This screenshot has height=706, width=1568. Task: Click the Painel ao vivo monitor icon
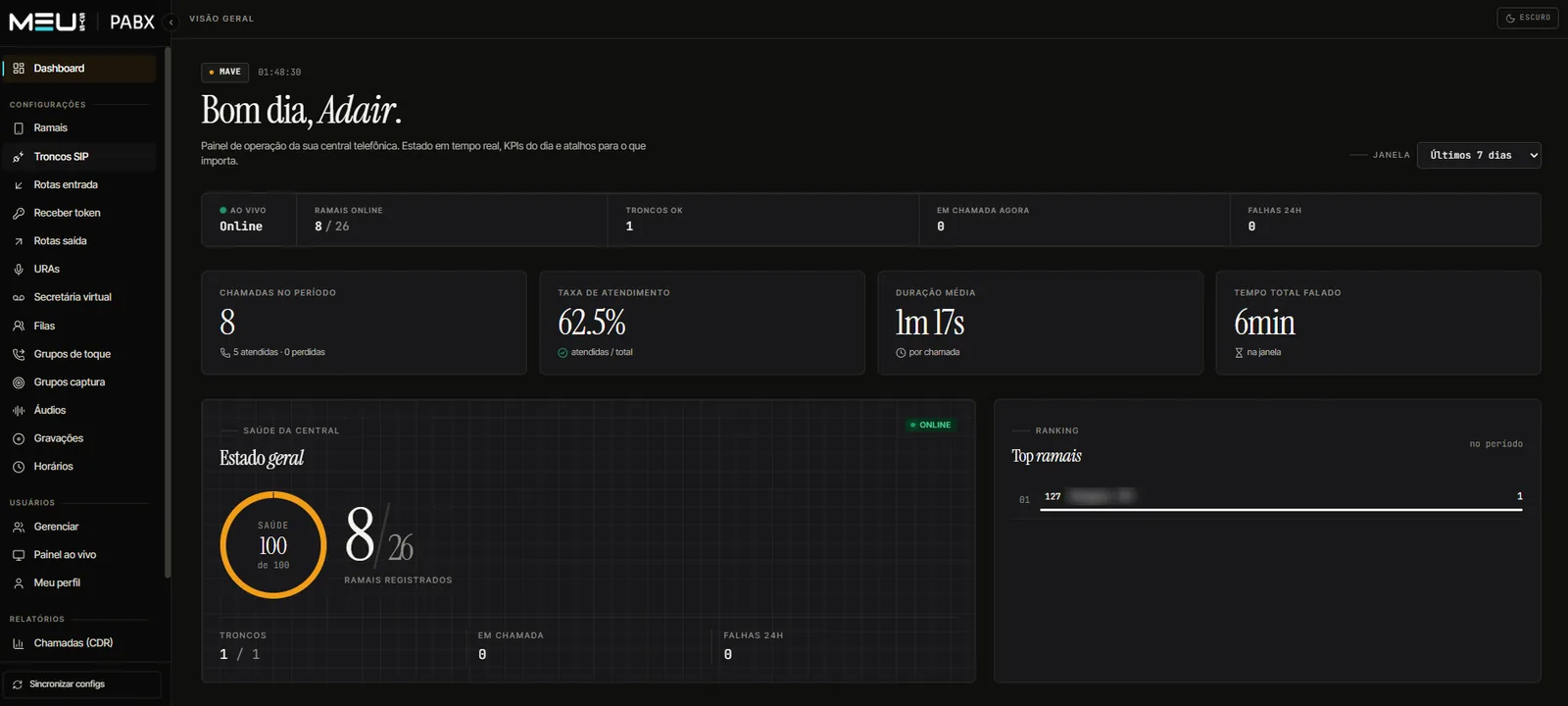pyautogui.click(x=19, y=555)
